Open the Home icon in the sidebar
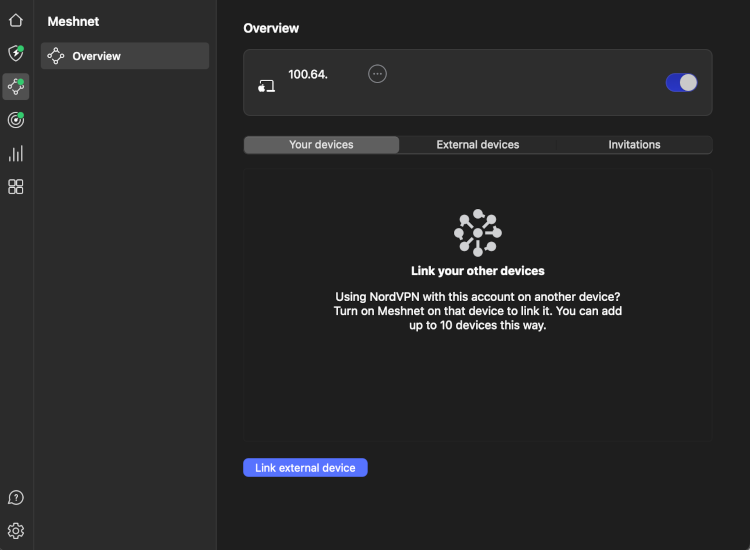Screen dimensions: 750x550 (x=16, y=20)
